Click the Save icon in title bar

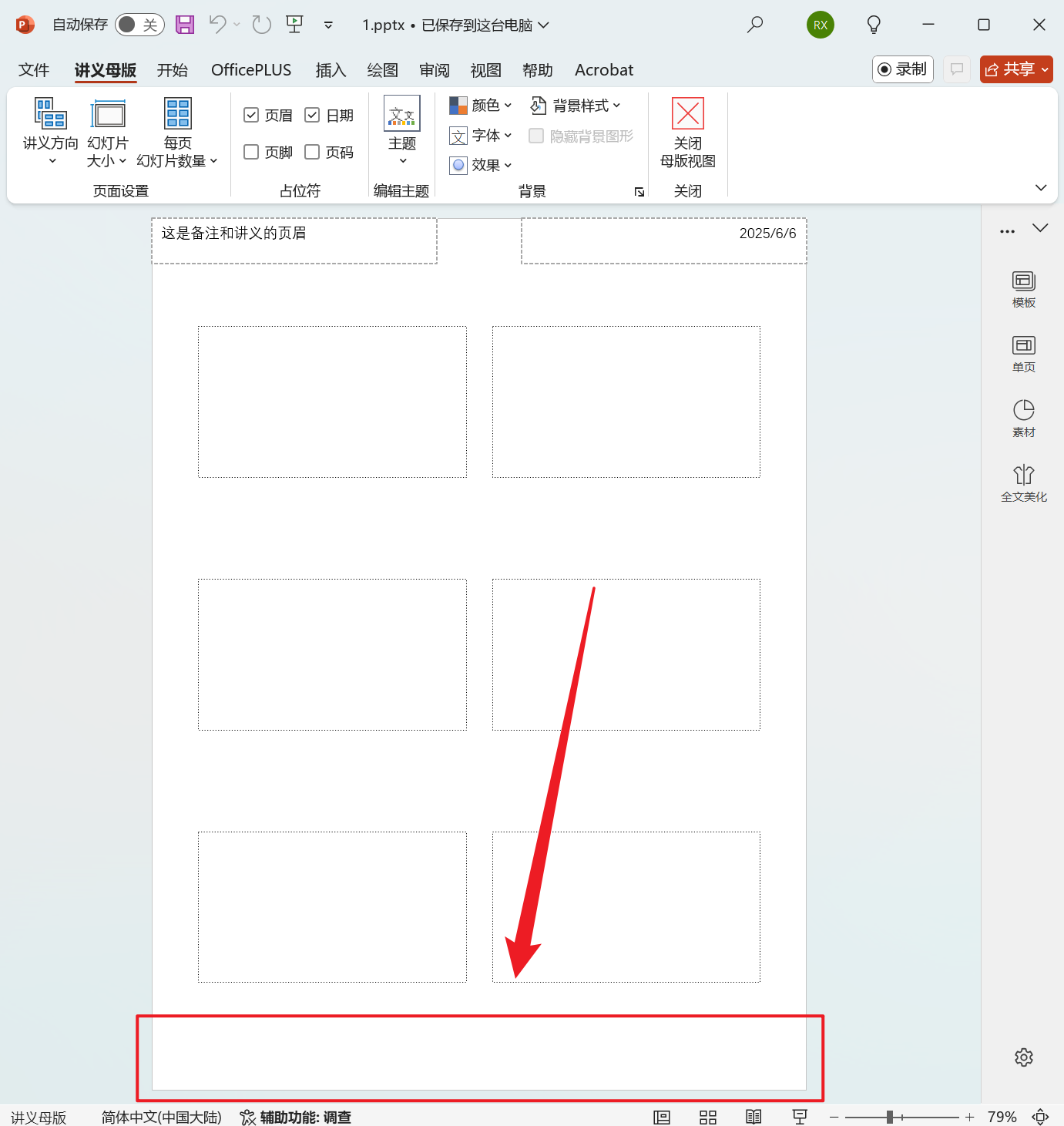point(185,25)
